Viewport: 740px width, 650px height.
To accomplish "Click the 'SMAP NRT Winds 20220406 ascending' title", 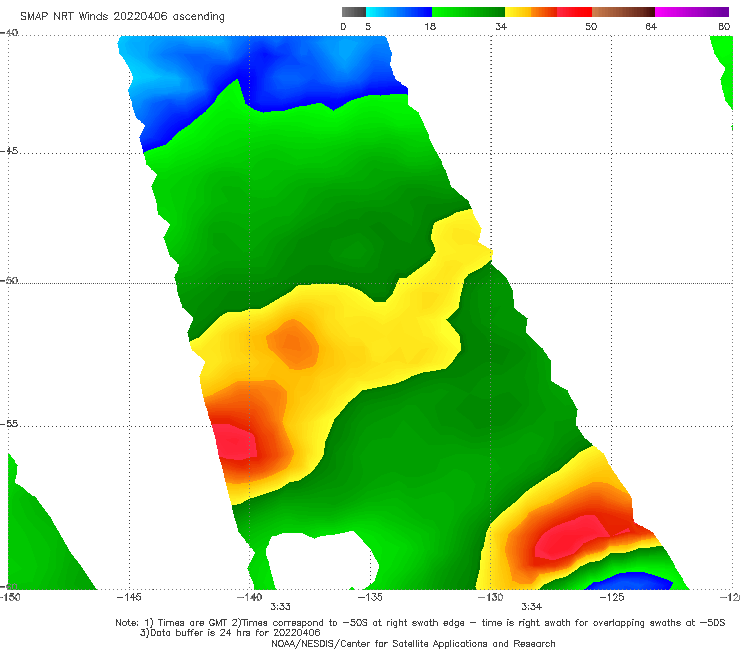I will pyautogui.click(x=122, y=16).
